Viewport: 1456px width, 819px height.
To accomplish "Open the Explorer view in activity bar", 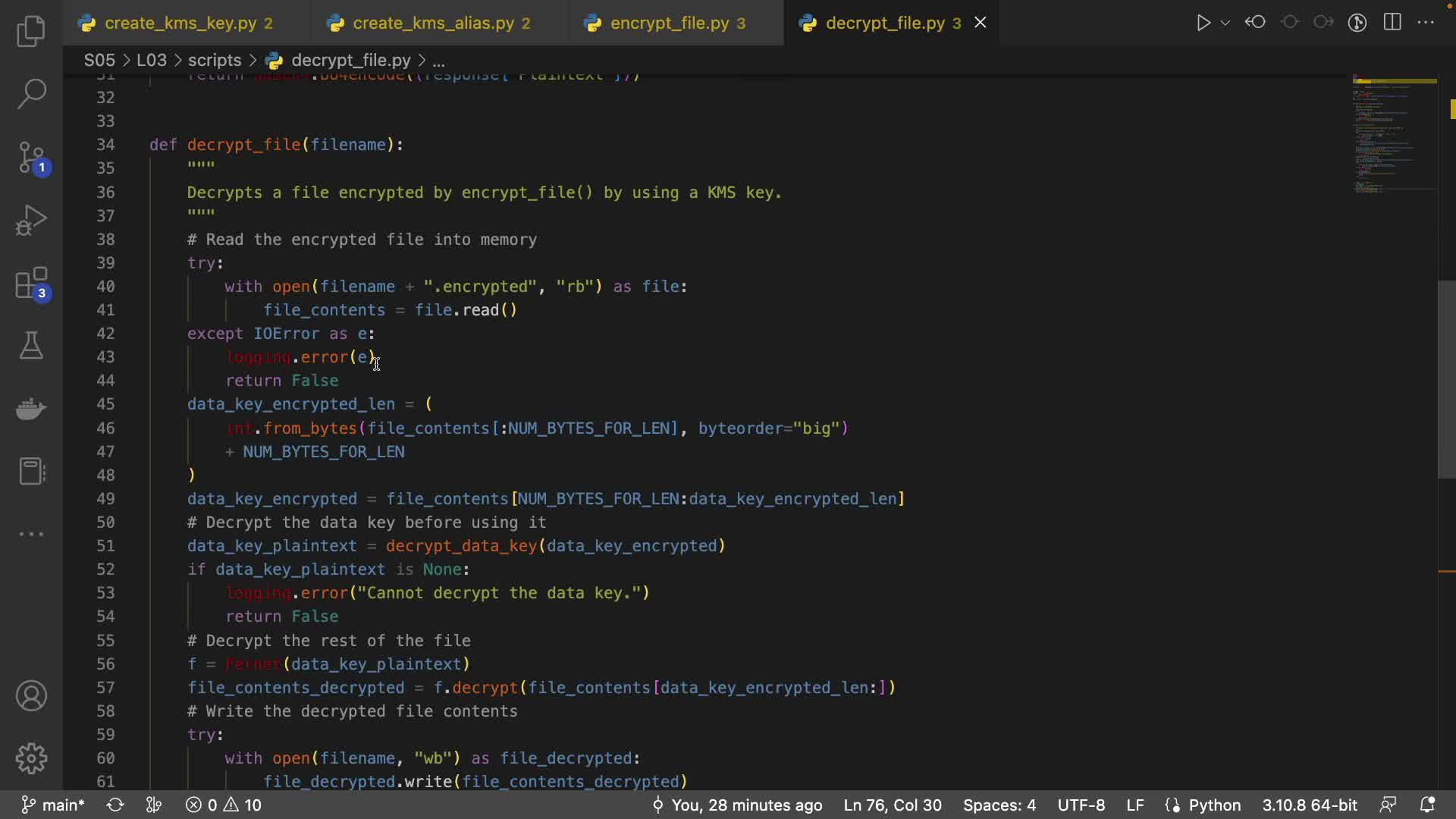I will point(31,31).
